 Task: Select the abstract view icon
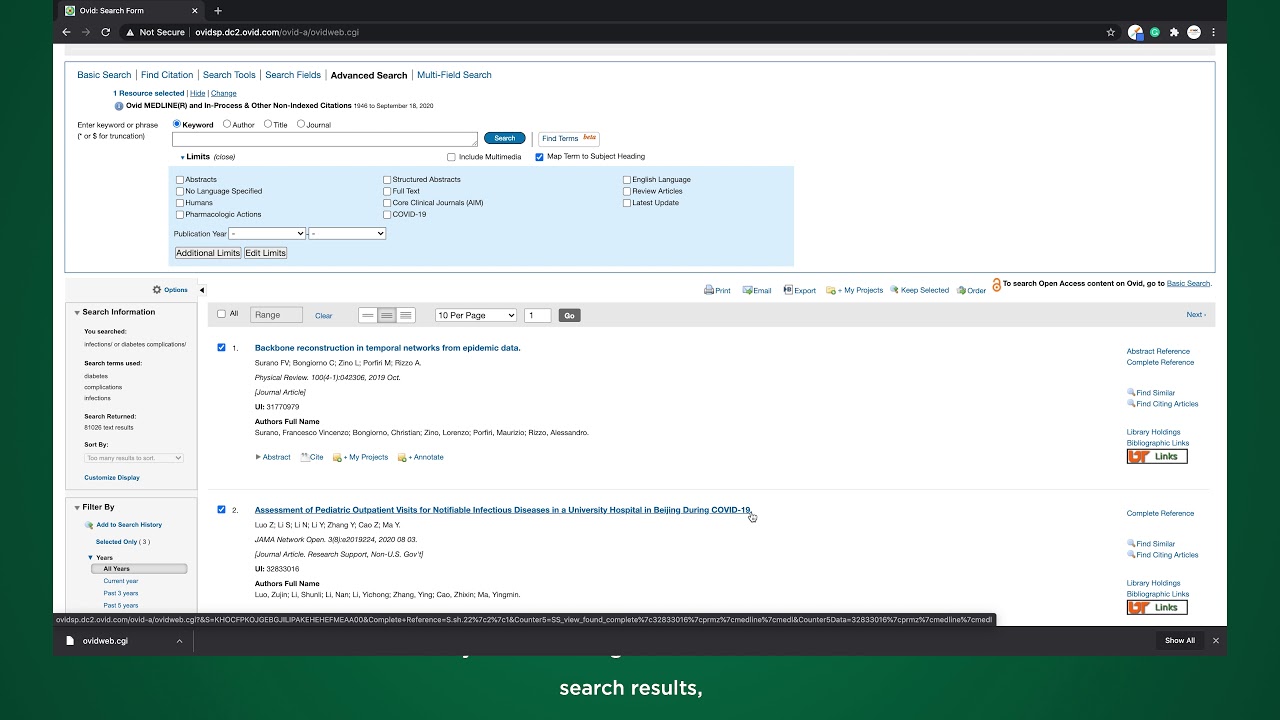pos(405,315)
